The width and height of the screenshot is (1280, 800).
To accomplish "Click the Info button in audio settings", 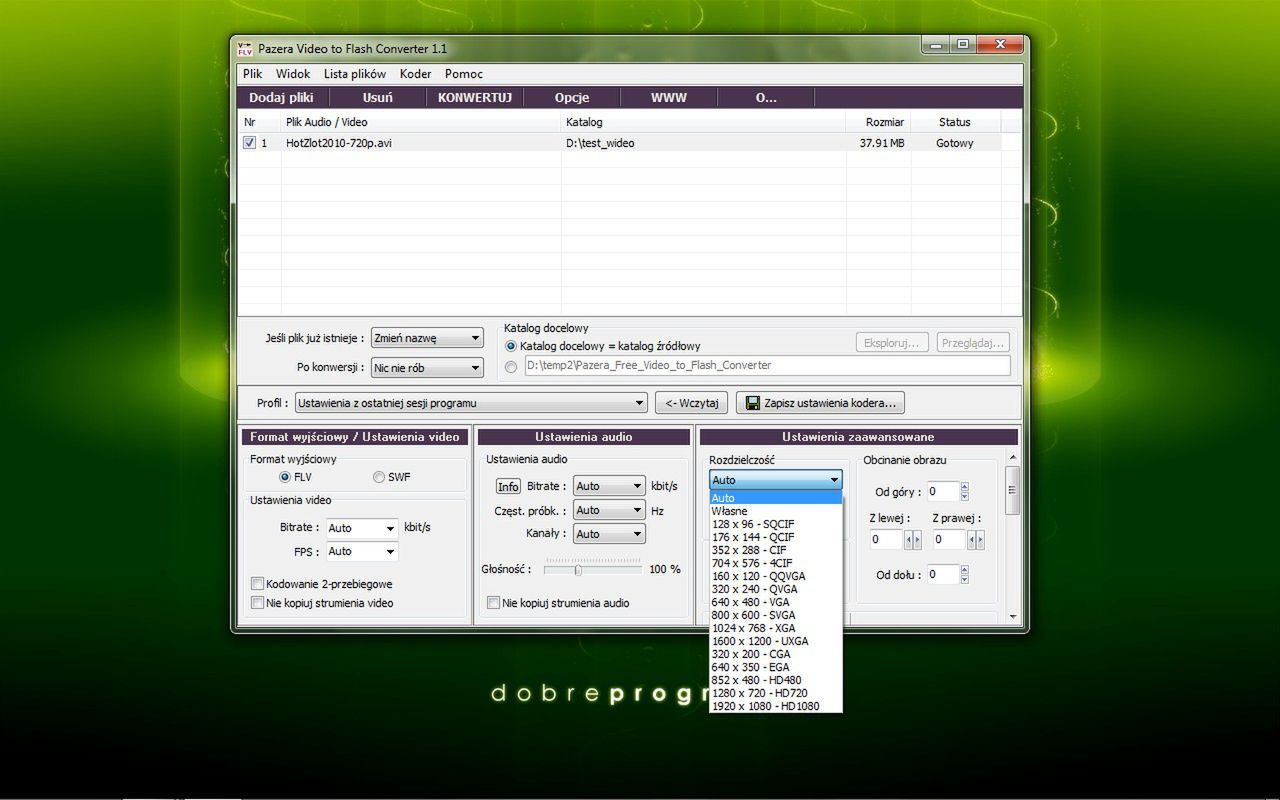I will click(508, 486).
